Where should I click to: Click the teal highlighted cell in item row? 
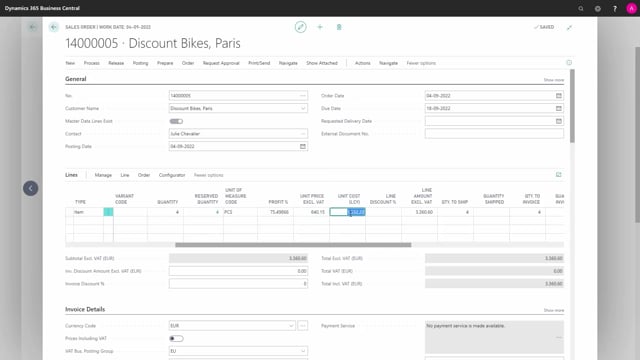click(108, 212)
